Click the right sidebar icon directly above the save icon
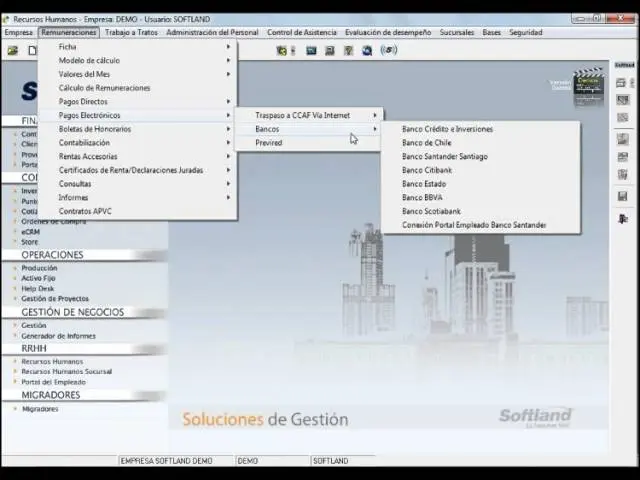Viewport: 640px width, 480px height. 622,174
